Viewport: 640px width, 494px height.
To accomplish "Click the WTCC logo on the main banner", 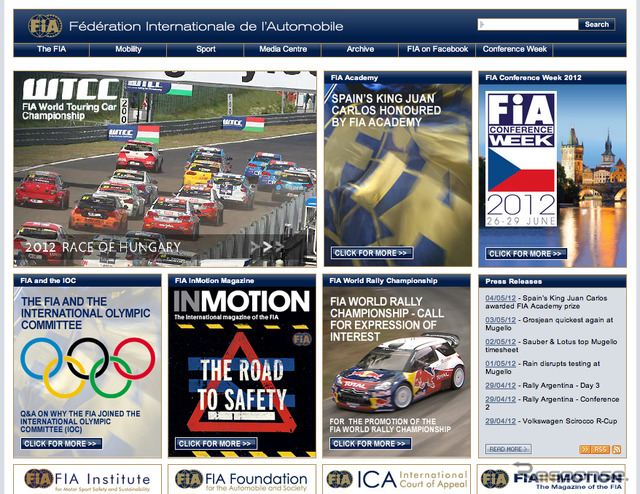I will (71, 89).
